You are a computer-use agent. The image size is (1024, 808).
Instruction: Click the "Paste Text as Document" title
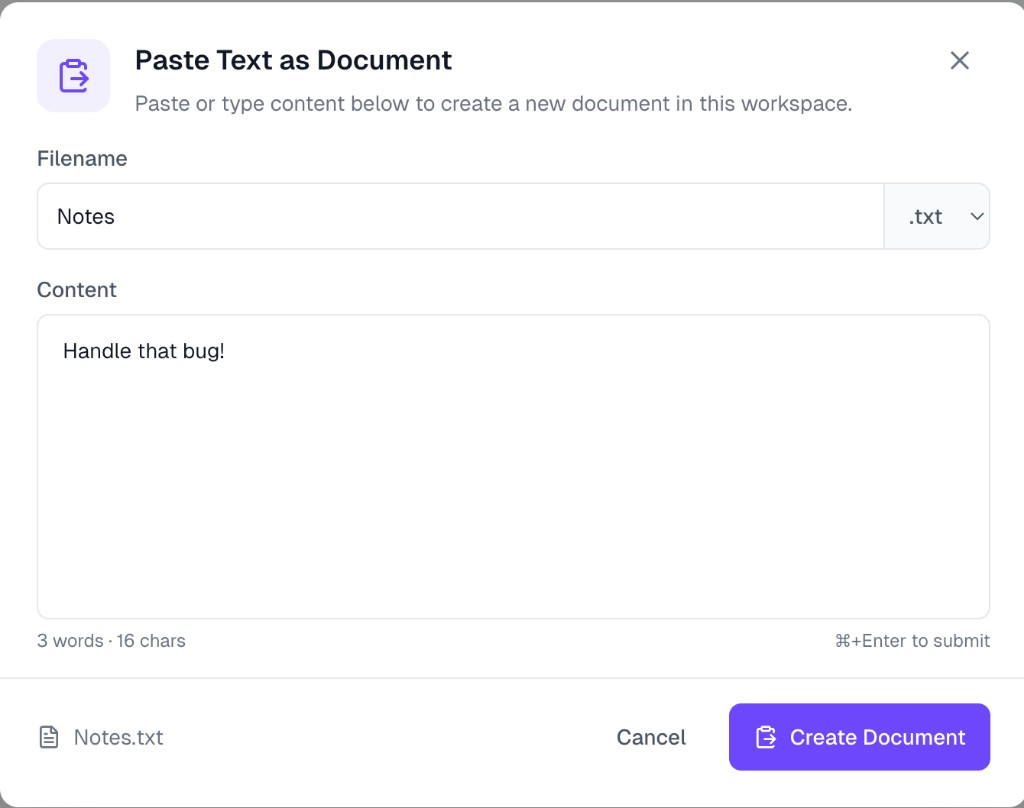293,60
